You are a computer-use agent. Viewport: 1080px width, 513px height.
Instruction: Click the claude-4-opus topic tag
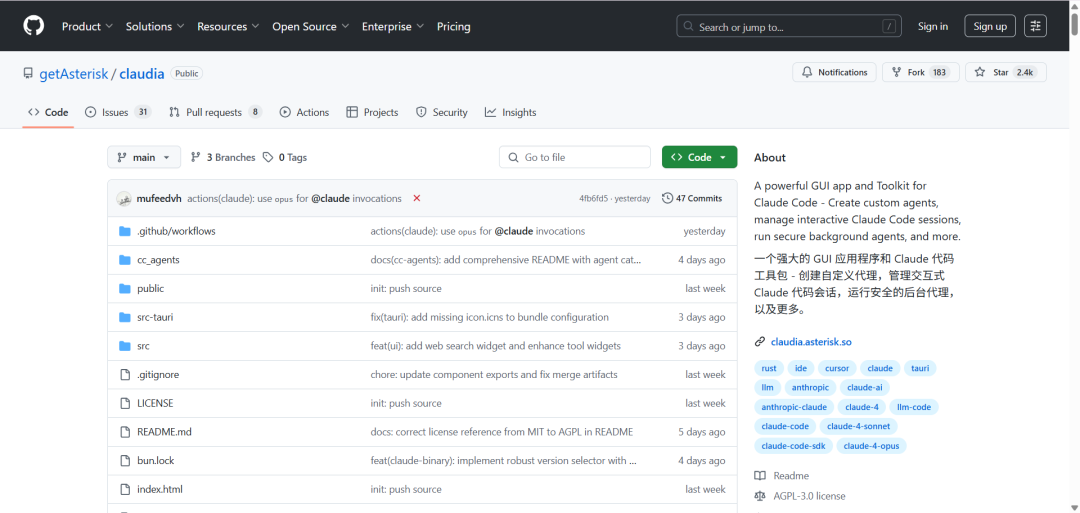click(871, 446)
